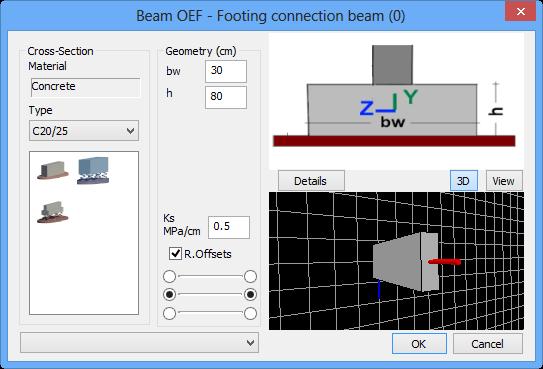The height and width of the screenshot is (369, 543).
Task: Click the Ks MPa/cm input field
Action: click(x=229, y=227)
